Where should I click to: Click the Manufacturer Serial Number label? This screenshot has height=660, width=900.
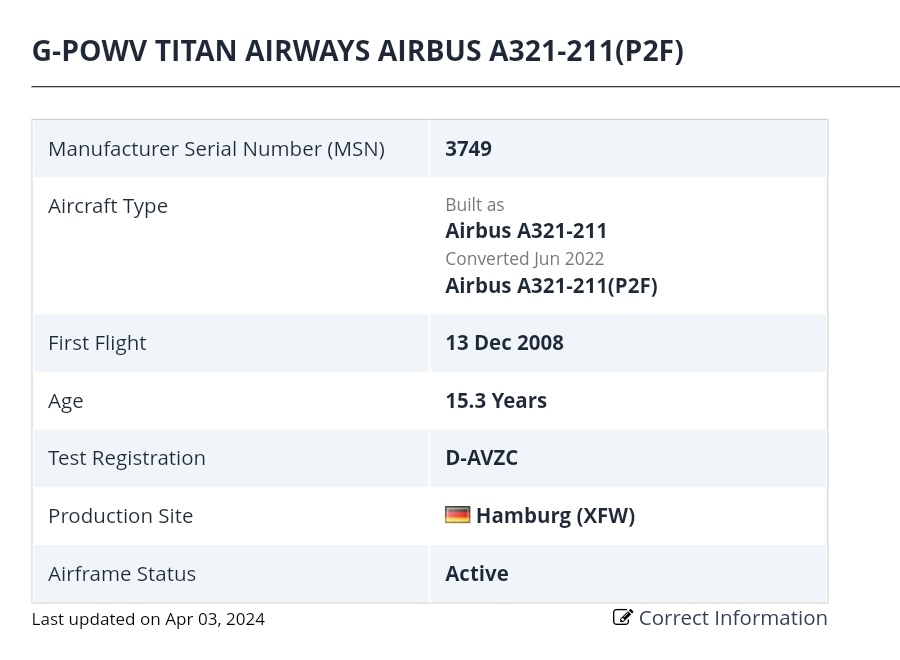click(x=216, y=149)
